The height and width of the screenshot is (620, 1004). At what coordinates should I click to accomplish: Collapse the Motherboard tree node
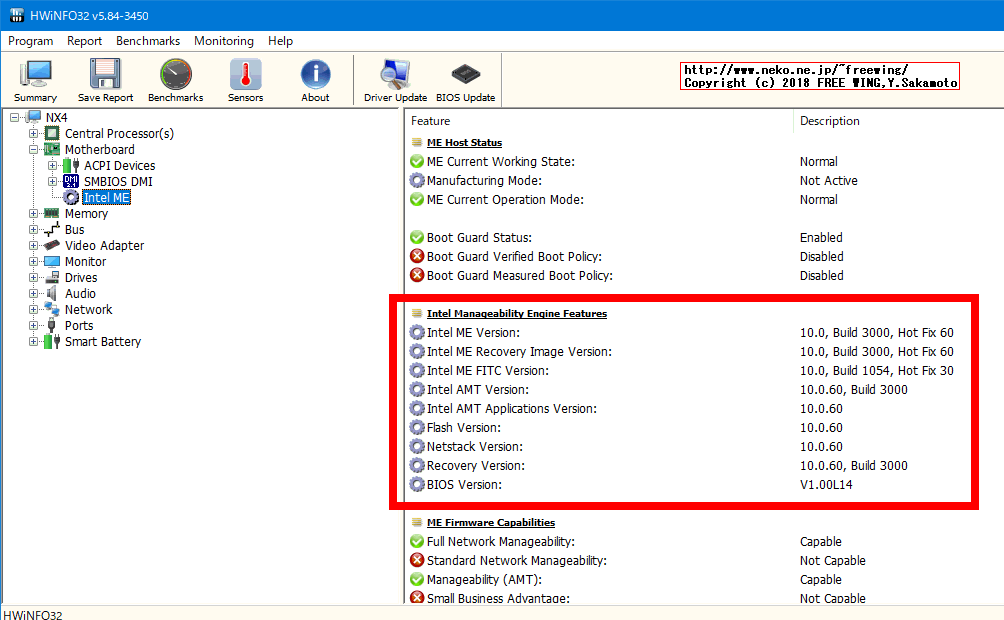pyautogui.click(x=34, y=150)
